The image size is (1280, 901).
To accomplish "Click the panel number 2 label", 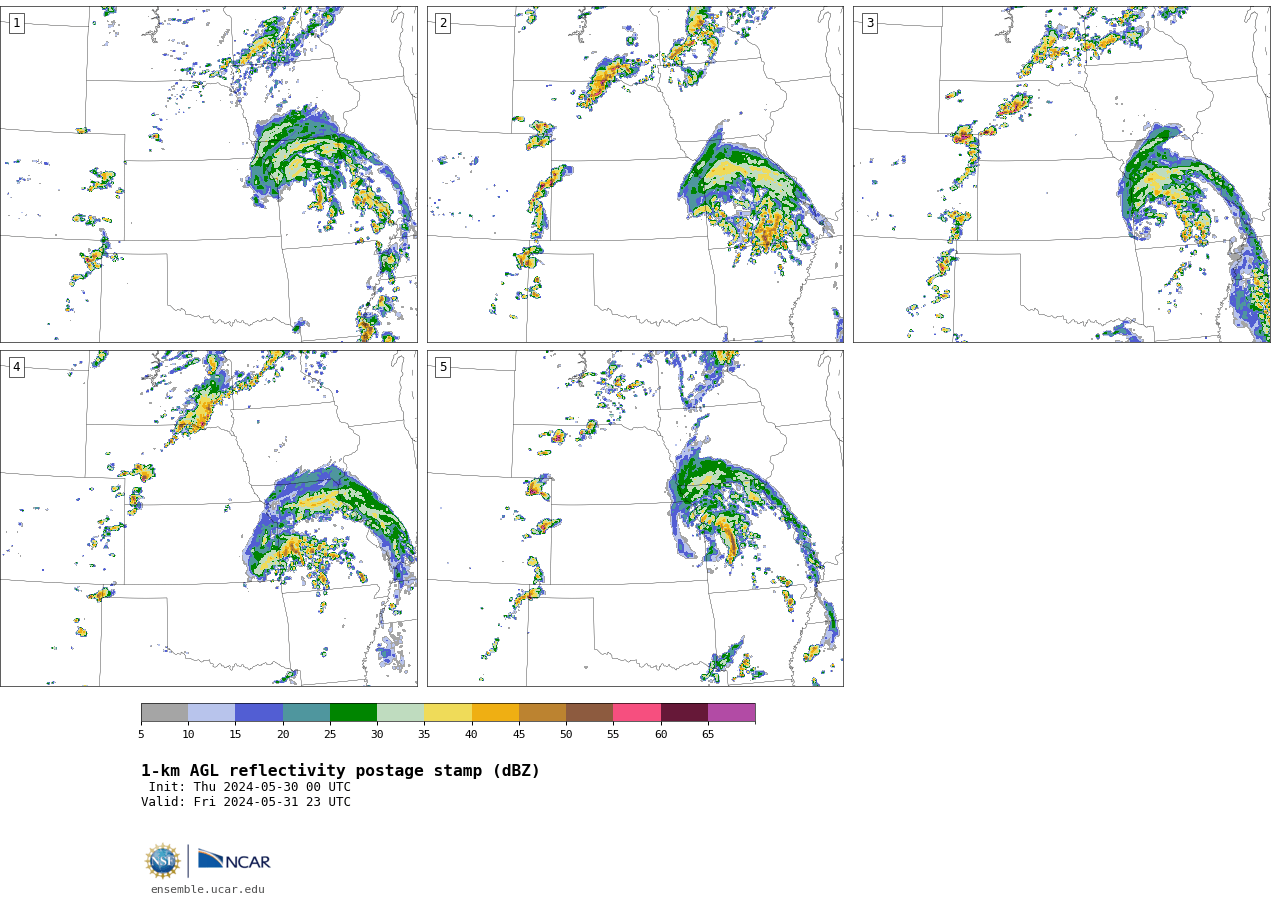I will 443,23.
